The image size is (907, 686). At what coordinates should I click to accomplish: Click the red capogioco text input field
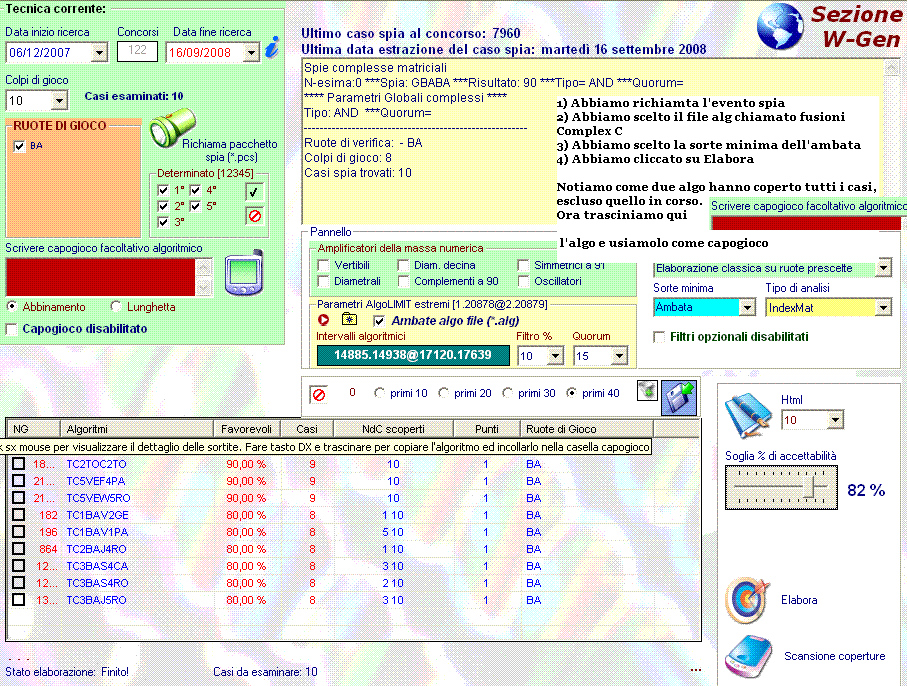tap(100, 277)
